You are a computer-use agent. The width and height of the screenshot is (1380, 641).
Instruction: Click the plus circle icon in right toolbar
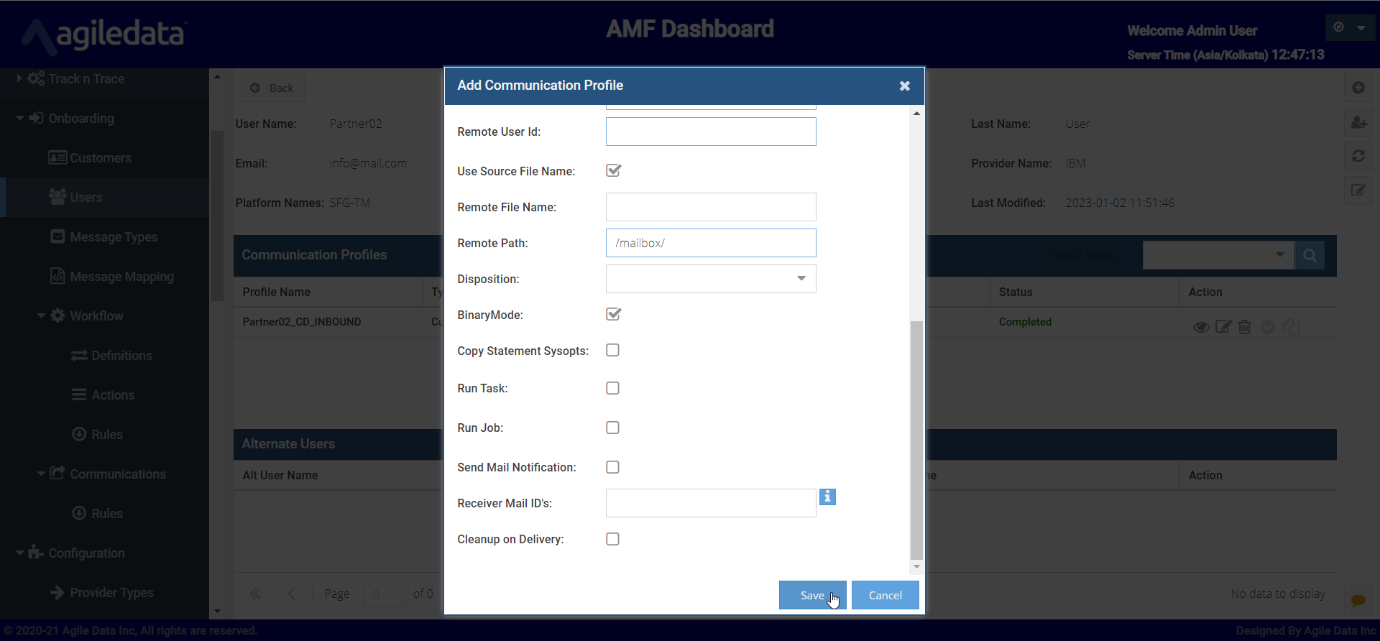[x=1358, y=88]
